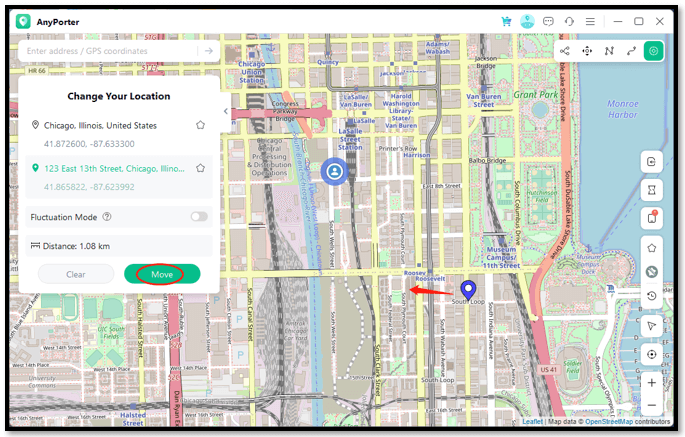Image resolution: width=685 pixels, height=437 pixels.
Task: Click the Move button
Action: pos(162,274)
